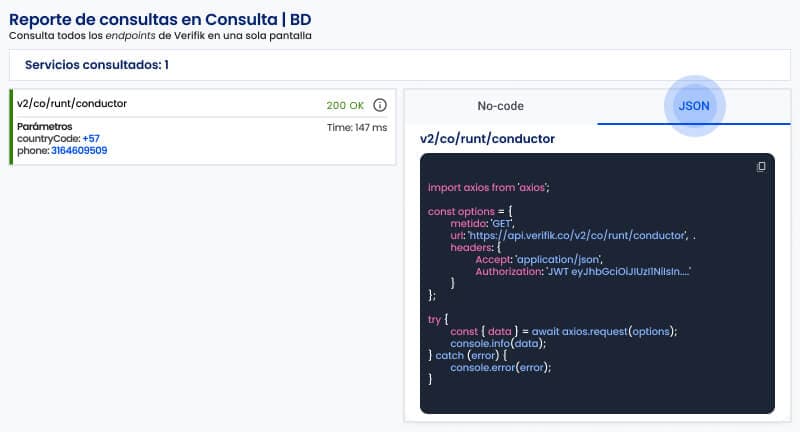This screenshot has width=800, height=432.
Task: Click the 200 OK status label
Action: tap(345, 105)
